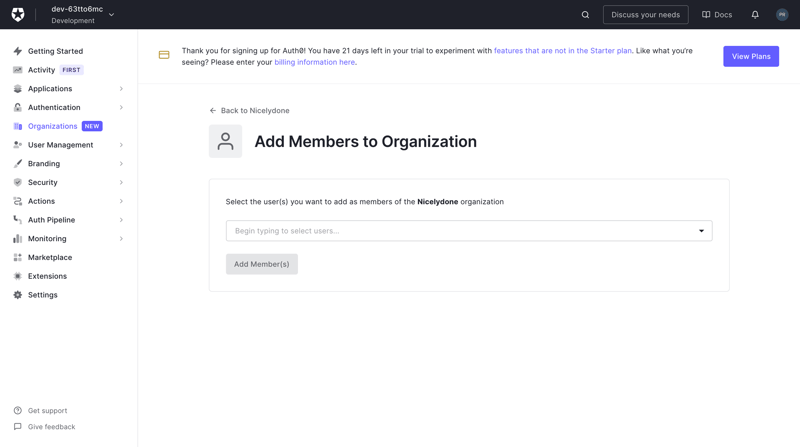Click the Auth Pipeline icon
Screen dimensions: 800x447
pyautogui.click(x=18, y=220)
